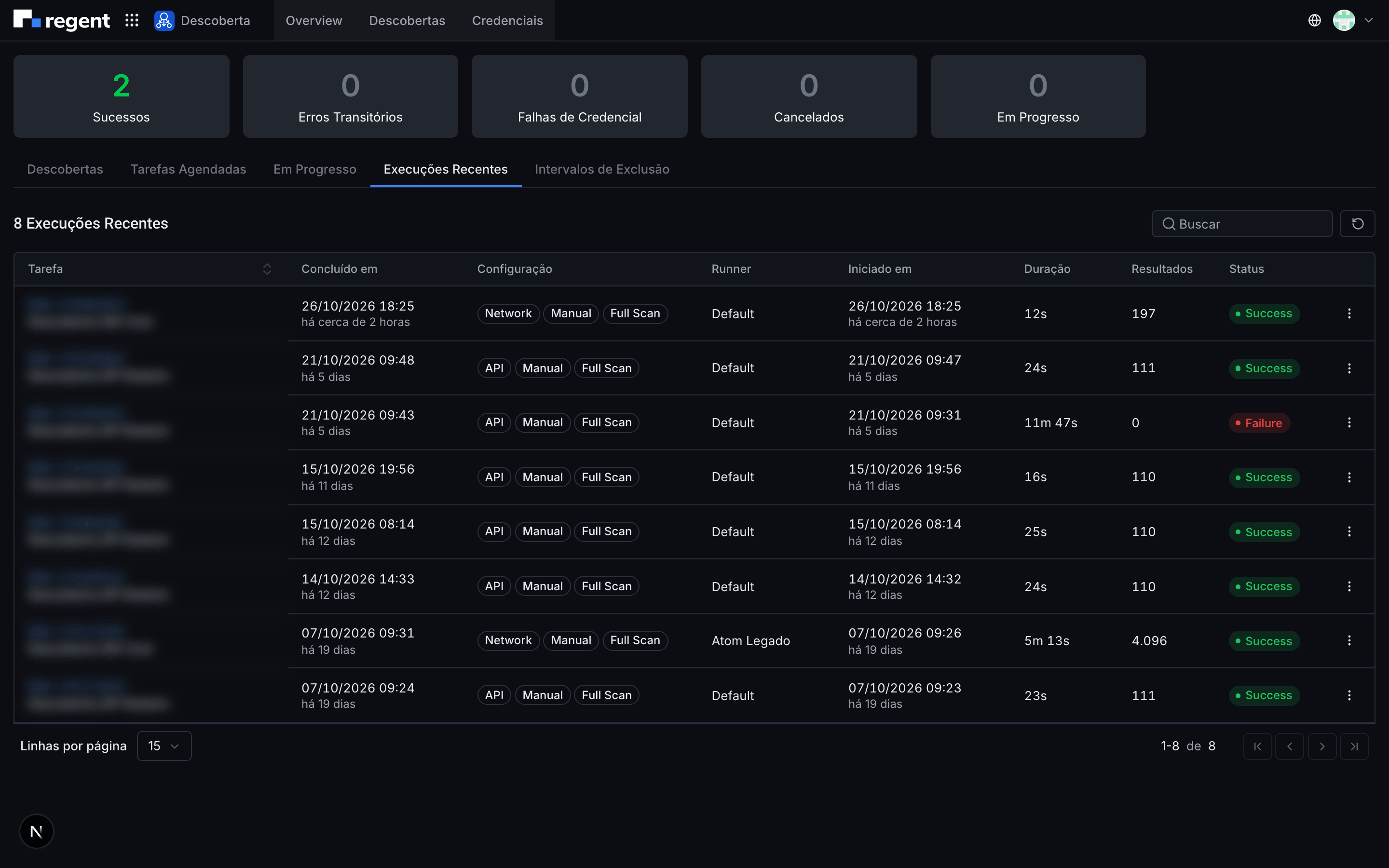Sort by the Tarefa column
This screenshot has height=868, width=1389.
click(x=267, y=269)
